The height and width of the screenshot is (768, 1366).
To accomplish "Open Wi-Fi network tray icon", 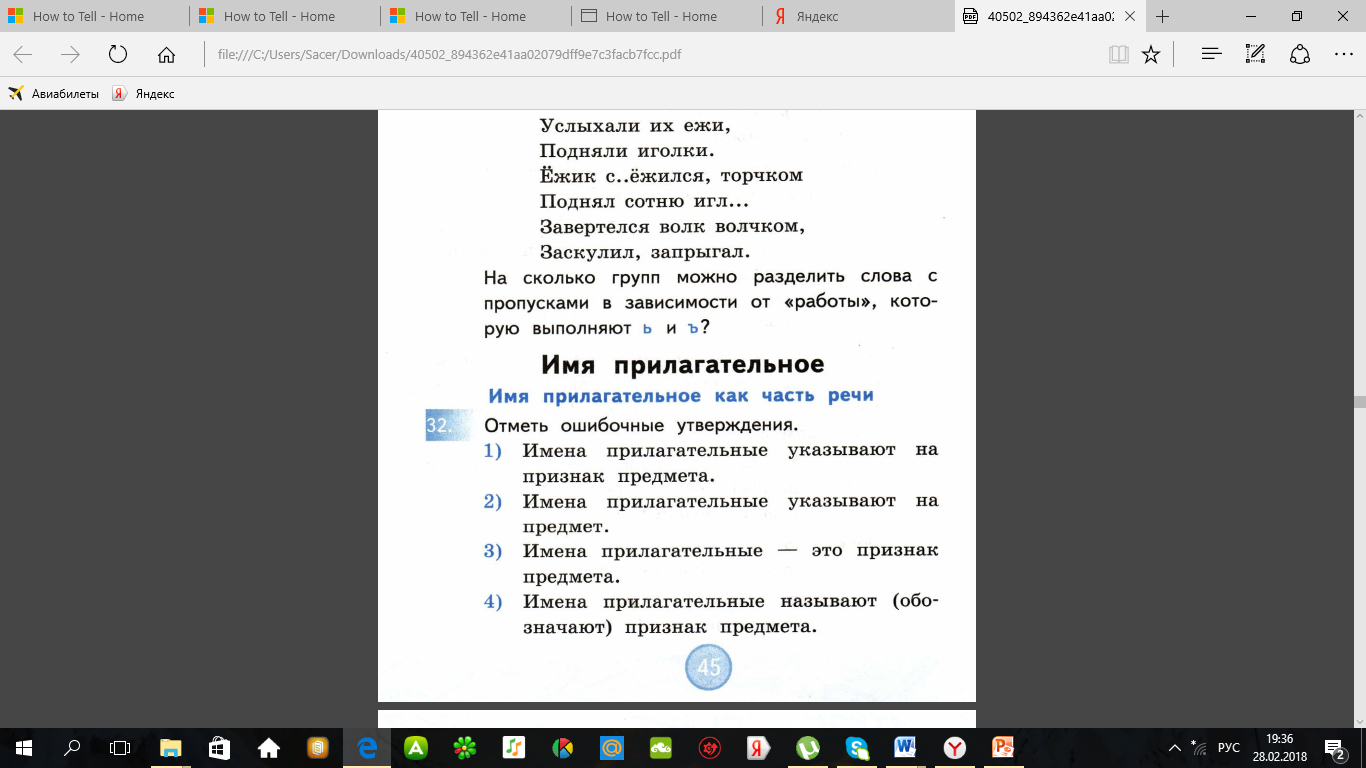I will click(x=1199, y=747).
